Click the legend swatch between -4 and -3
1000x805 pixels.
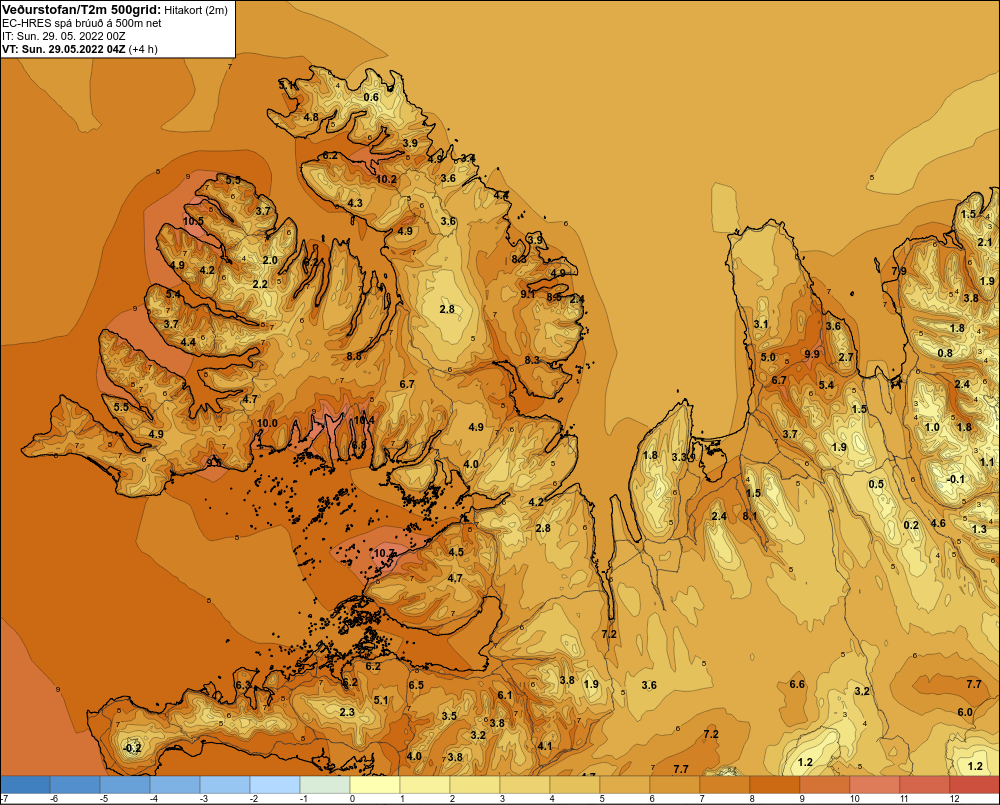point(175,784)
